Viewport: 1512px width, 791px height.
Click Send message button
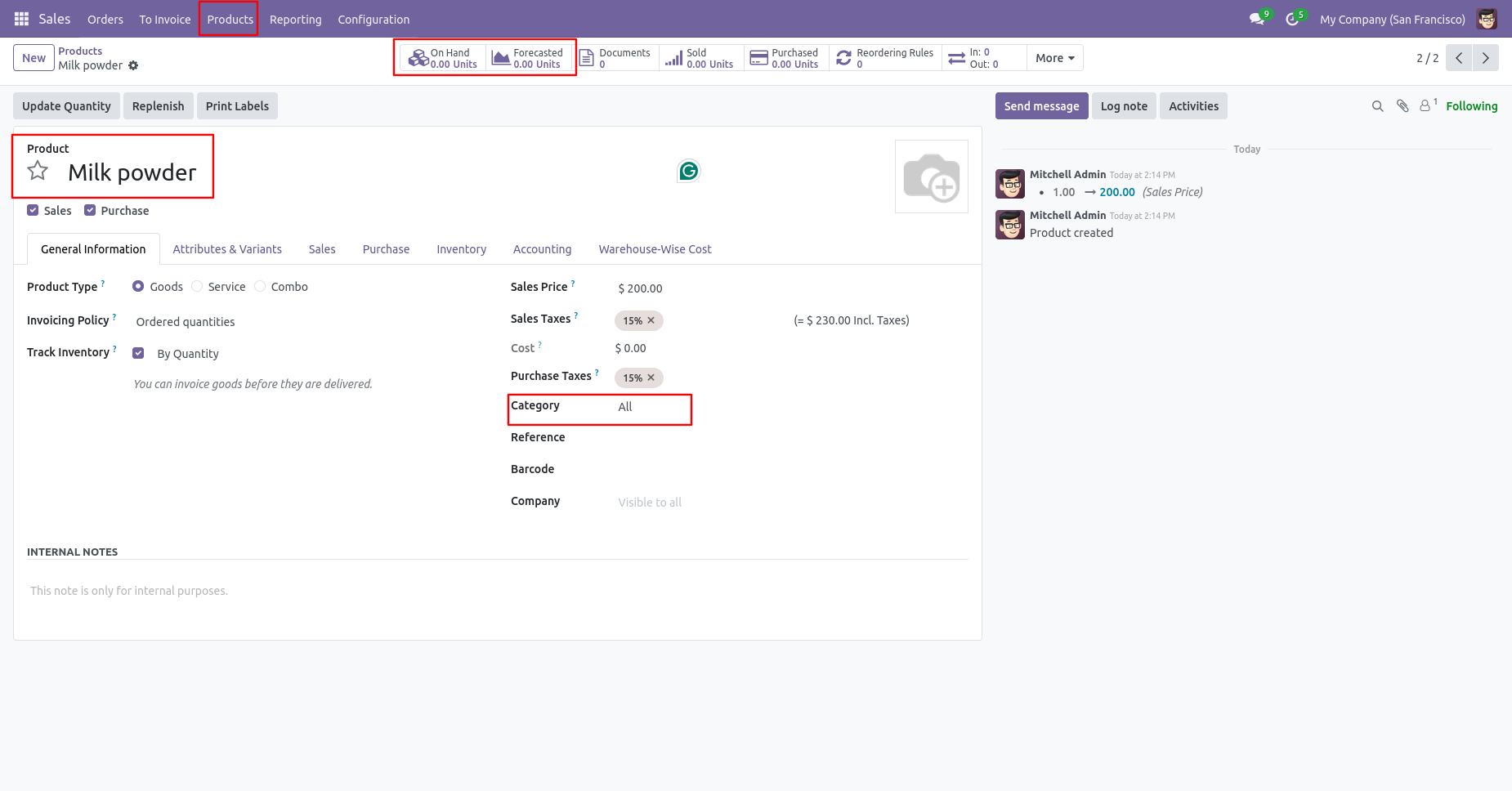[x=1041, y=106]
